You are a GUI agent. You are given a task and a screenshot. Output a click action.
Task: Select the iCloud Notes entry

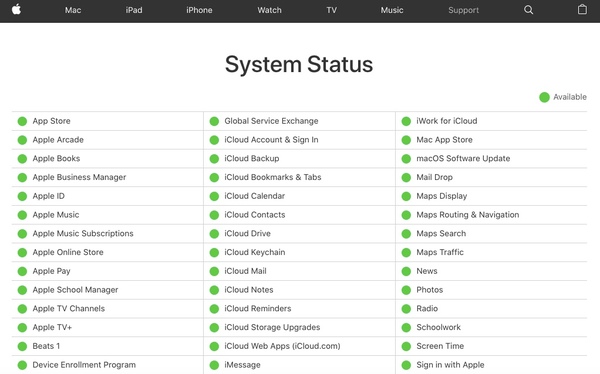point(249,290)
